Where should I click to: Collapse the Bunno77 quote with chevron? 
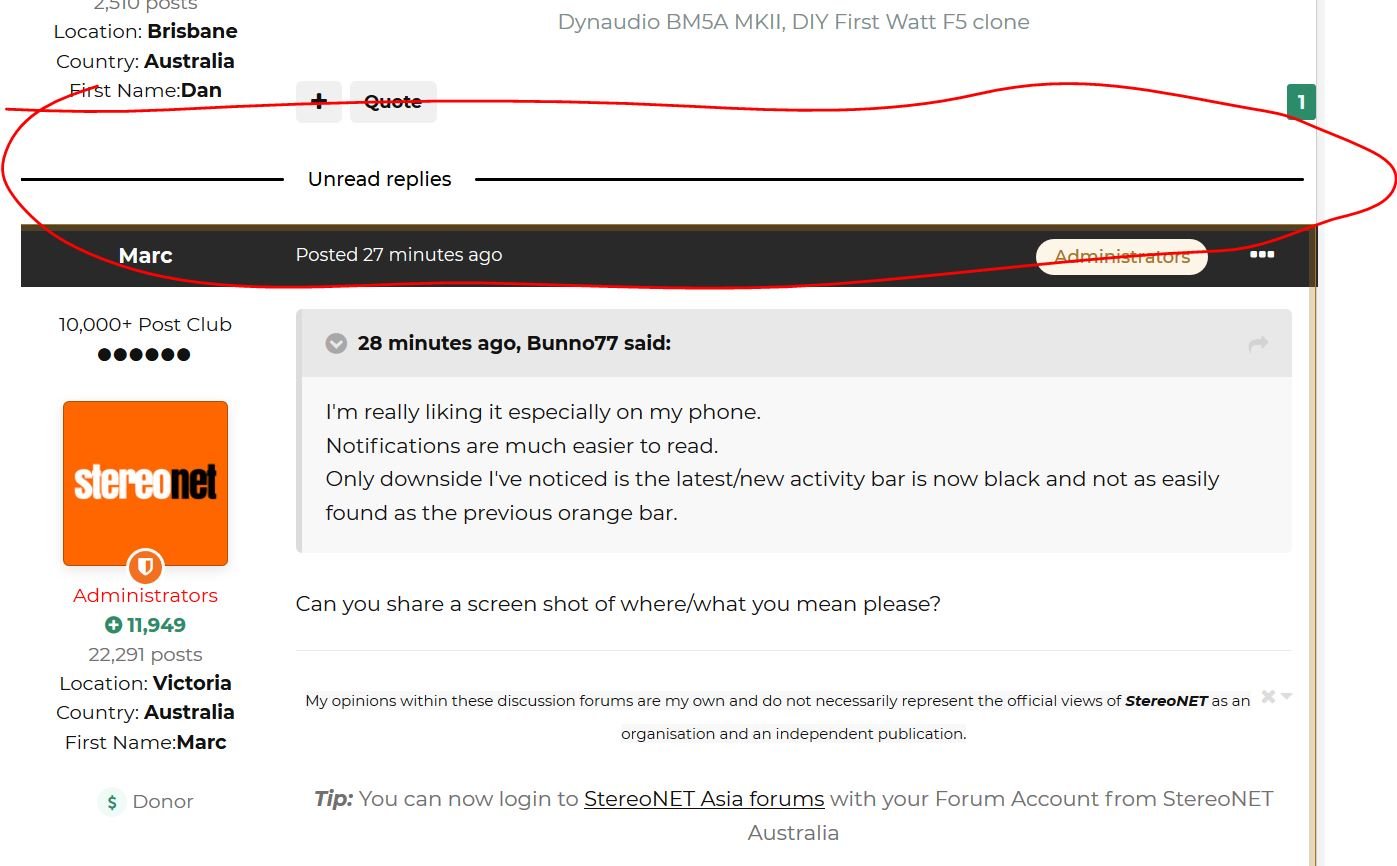click(336, 344)
